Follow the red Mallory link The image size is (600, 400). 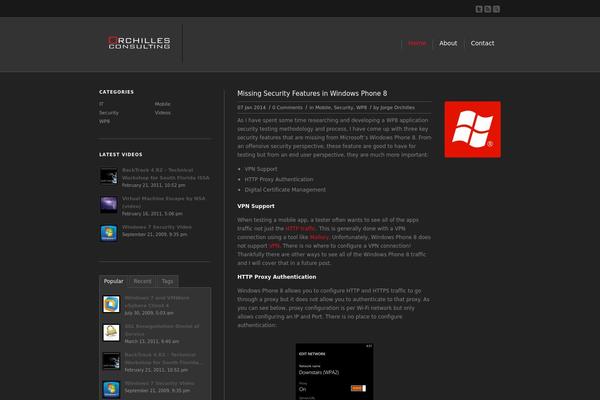(319, 237)
